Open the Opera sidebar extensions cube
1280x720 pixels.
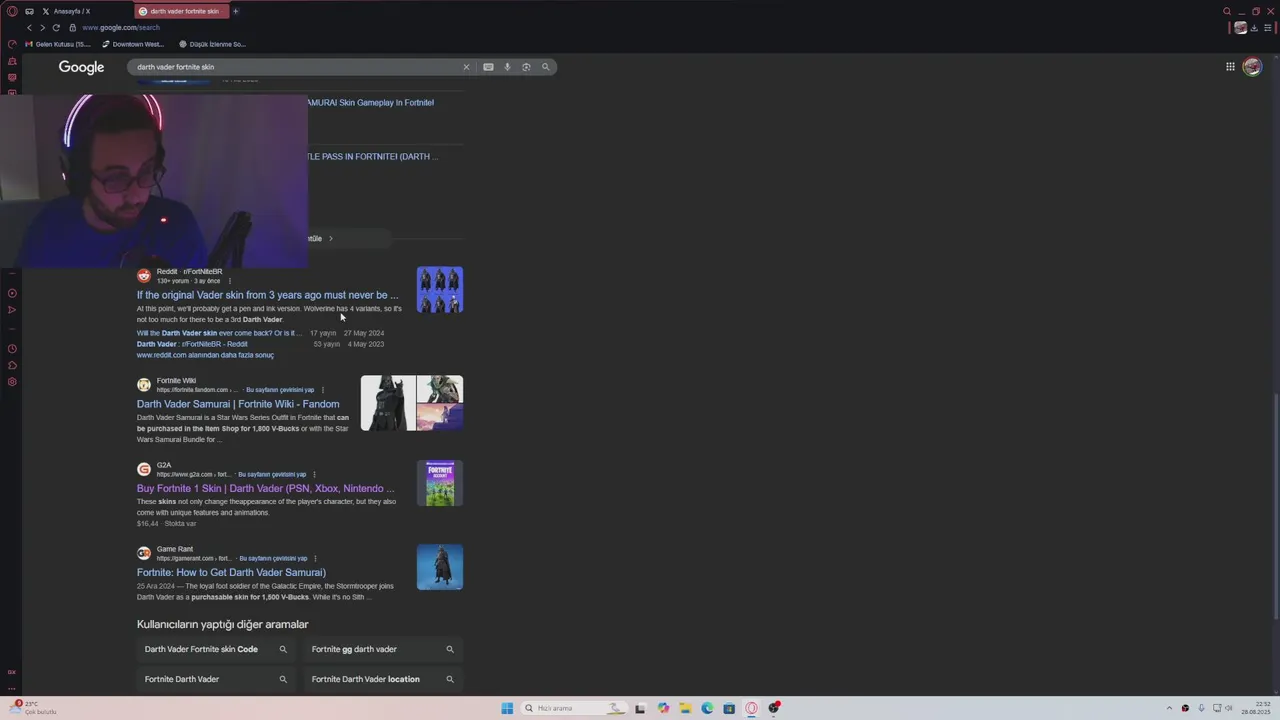pos(12,365)
